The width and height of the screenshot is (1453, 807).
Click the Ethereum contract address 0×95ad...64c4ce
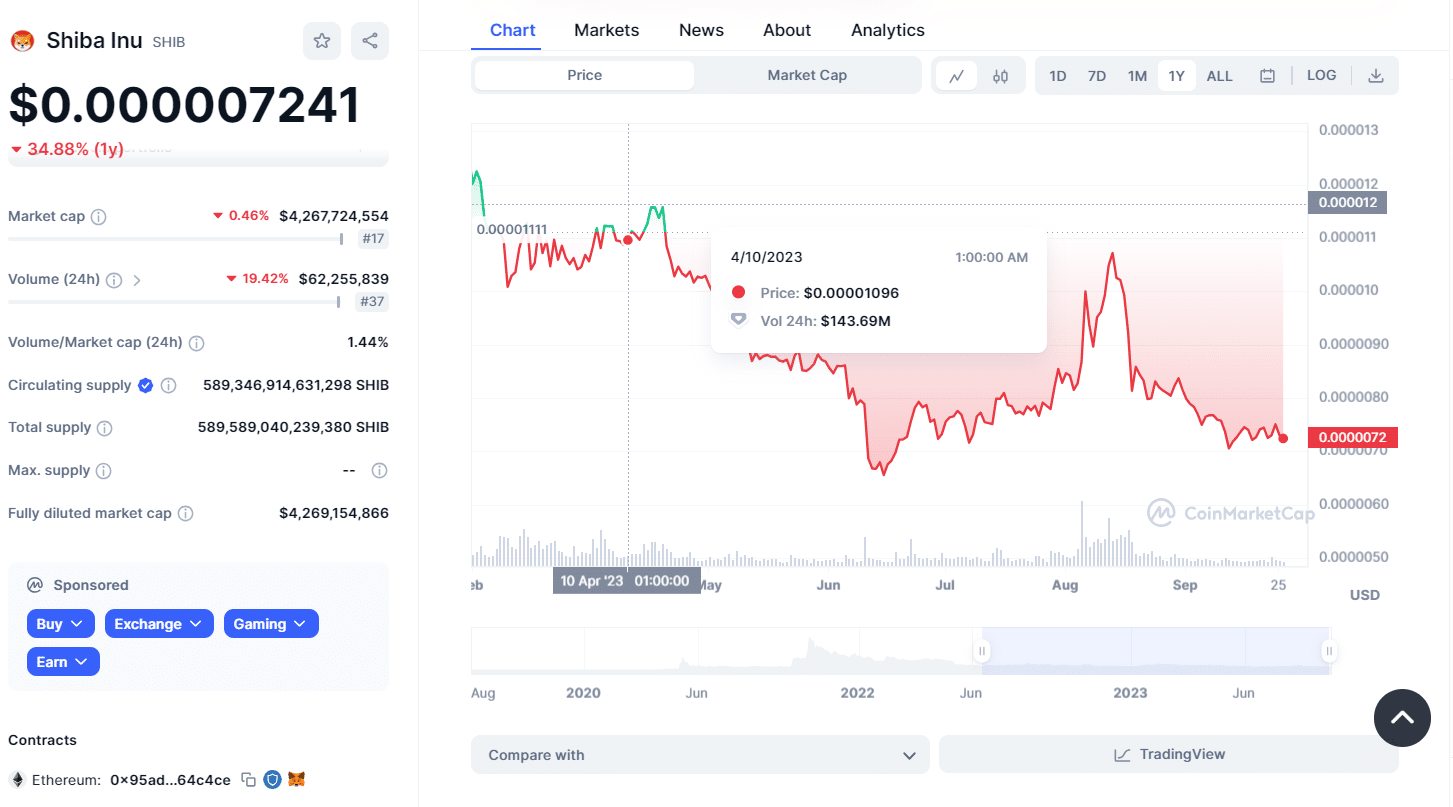[170, 780]
